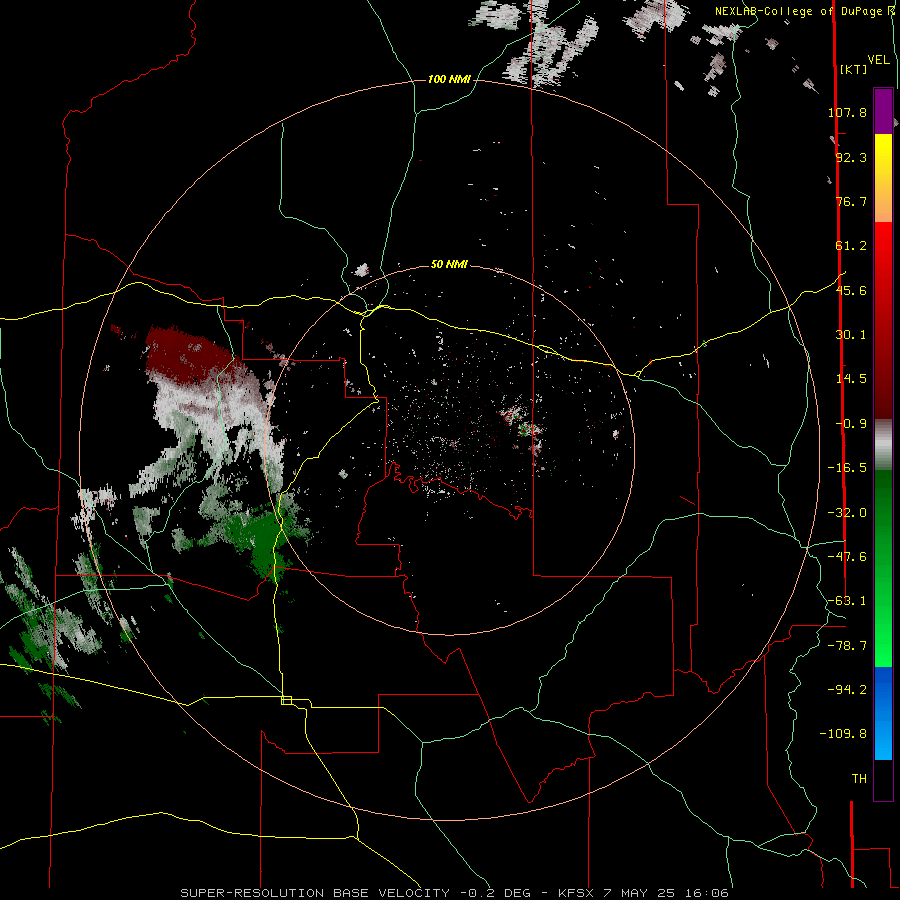
Task: Click the 61.2 velocity scale value
Action: (x=851, y=246)
